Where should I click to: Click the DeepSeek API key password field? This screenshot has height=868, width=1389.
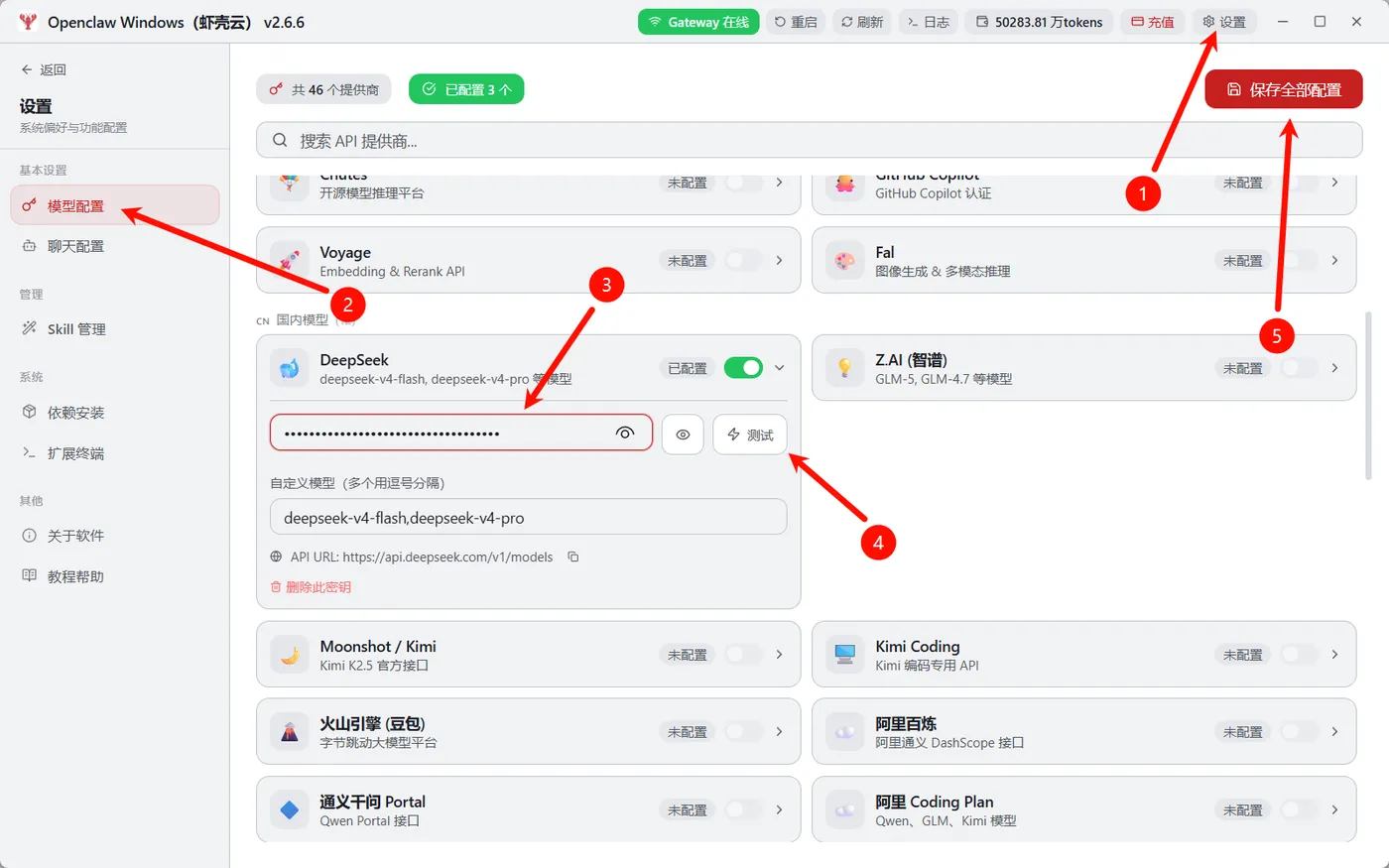461,433
